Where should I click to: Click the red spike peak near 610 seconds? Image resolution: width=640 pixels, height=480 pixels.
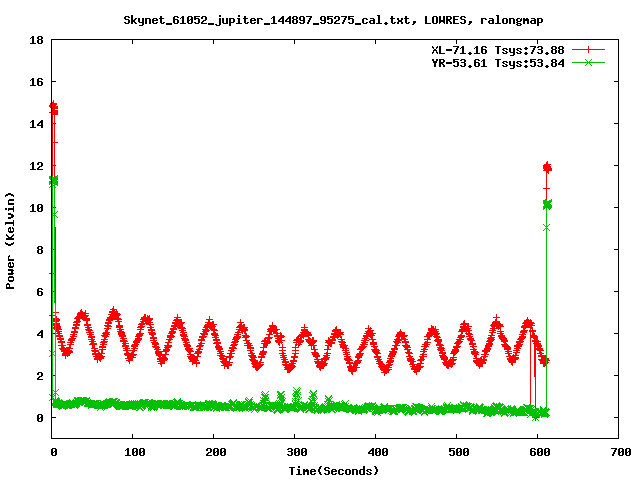coord(547,167)
